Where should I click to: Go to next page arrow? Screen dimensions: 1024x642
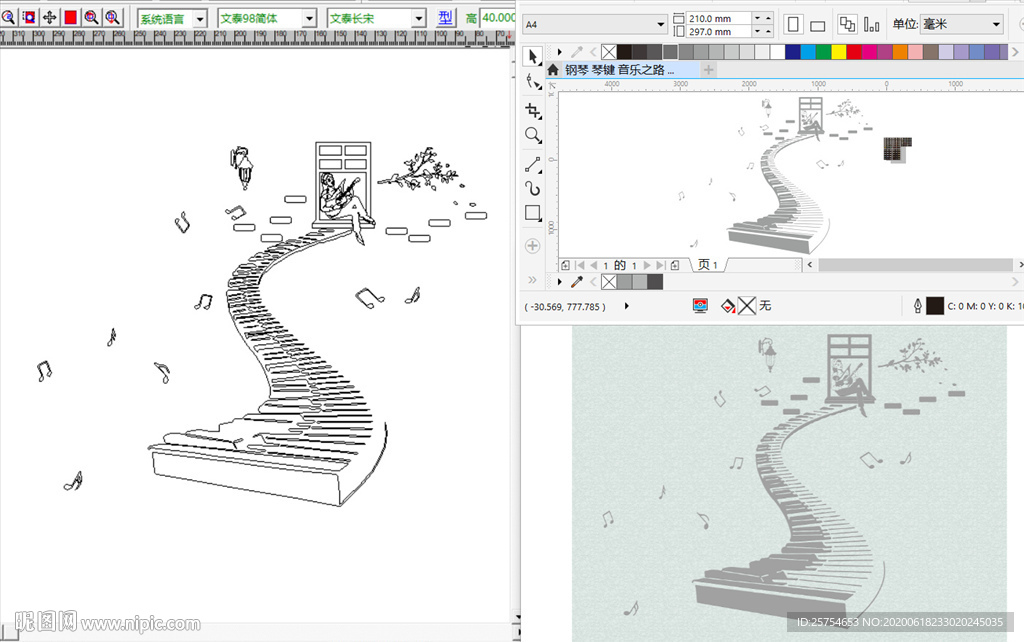point(647,265)
